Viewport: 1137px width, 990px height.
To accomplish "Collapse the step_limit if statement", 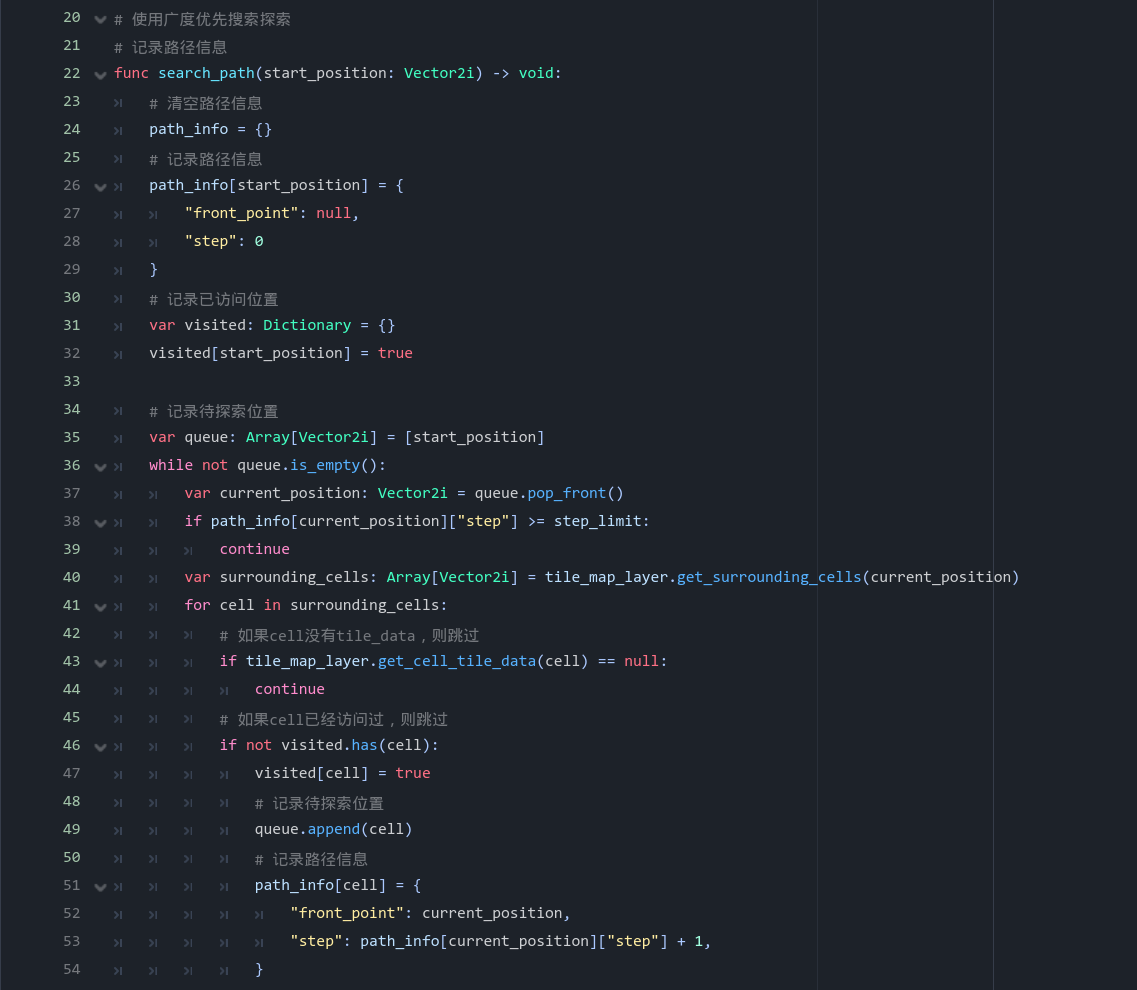I will click(x=100, y=523).
